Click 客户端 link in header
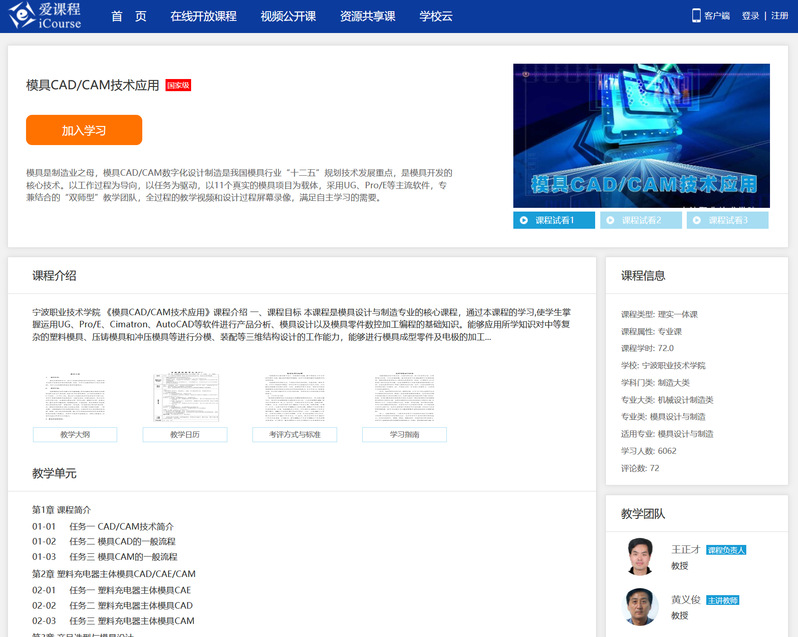 tap(717, 16)
